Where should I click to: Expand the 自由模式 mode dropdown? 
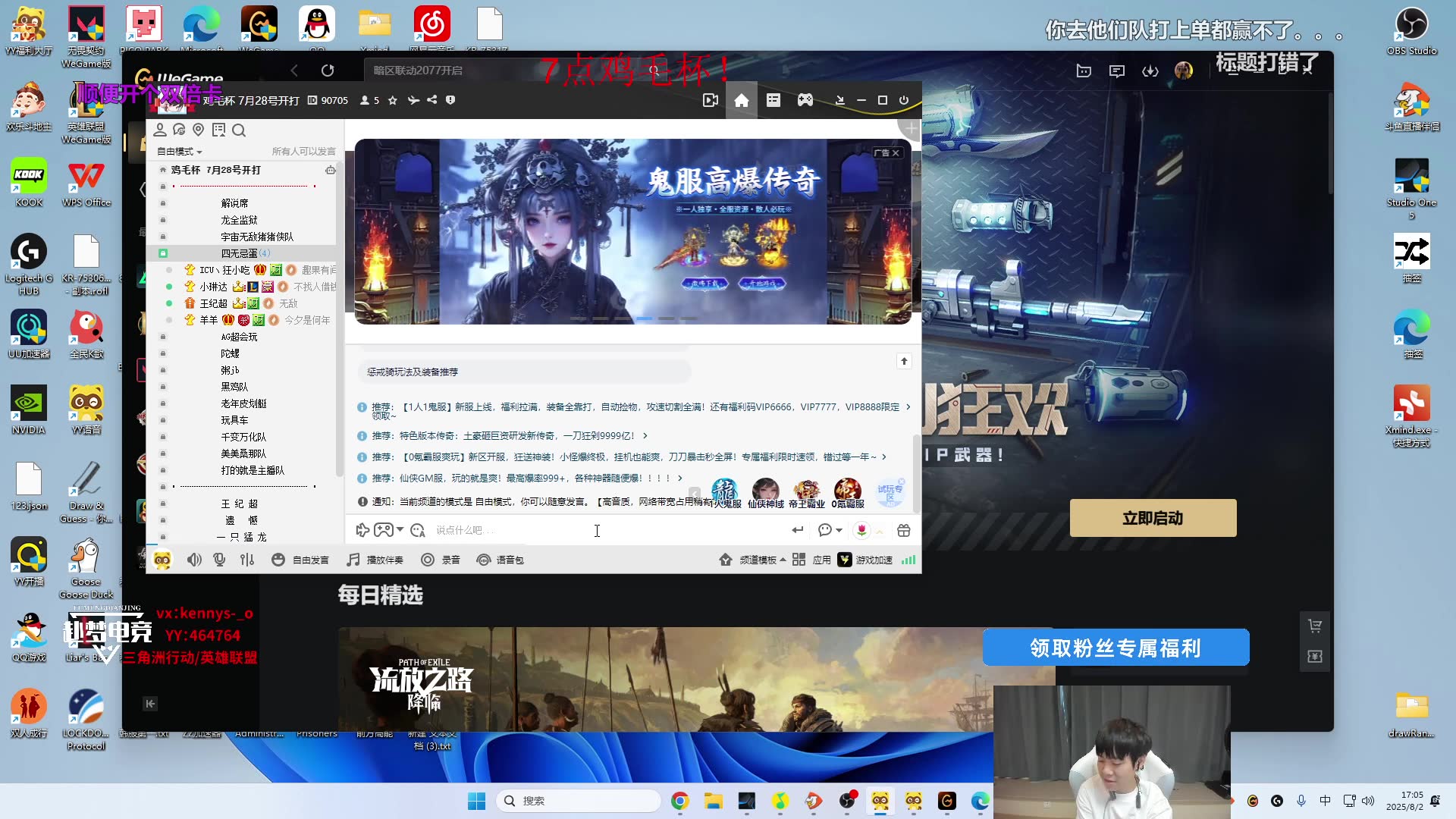(x=180, y=152)
